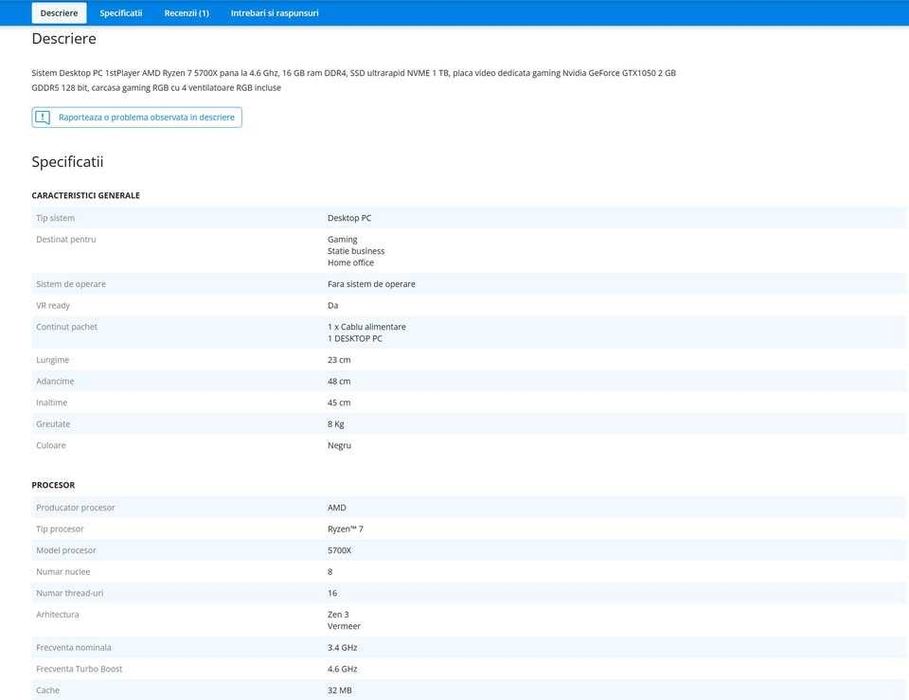Click the Sistem de operare label
The image size is (909, 700).
click(71, 284)
